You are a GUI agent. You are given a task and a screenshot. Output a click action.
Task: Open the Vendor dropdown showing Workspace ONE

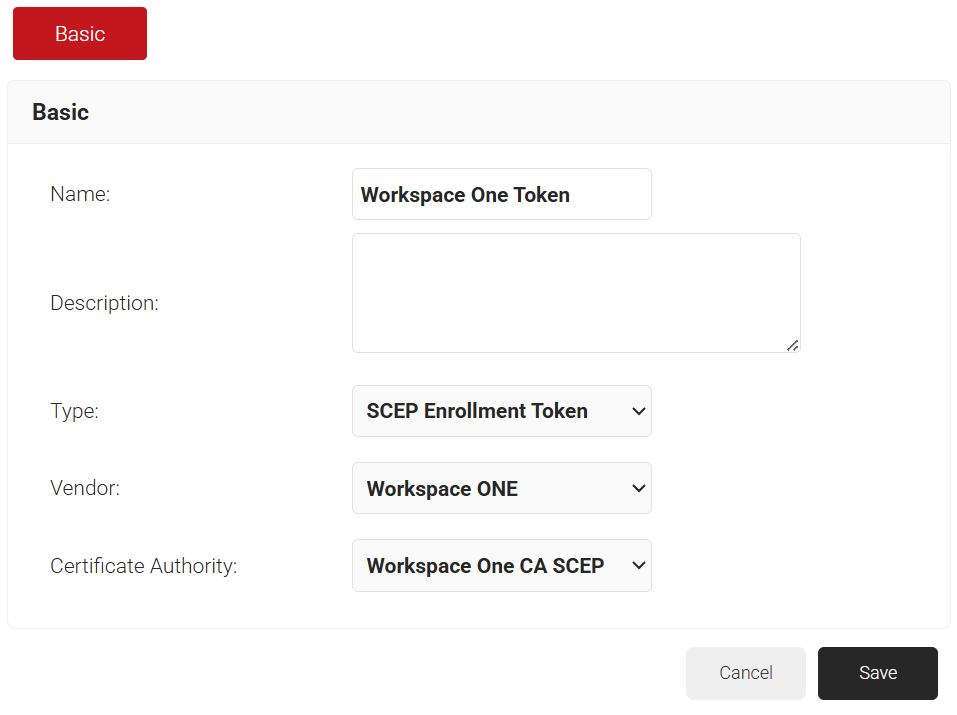(501, 489)
